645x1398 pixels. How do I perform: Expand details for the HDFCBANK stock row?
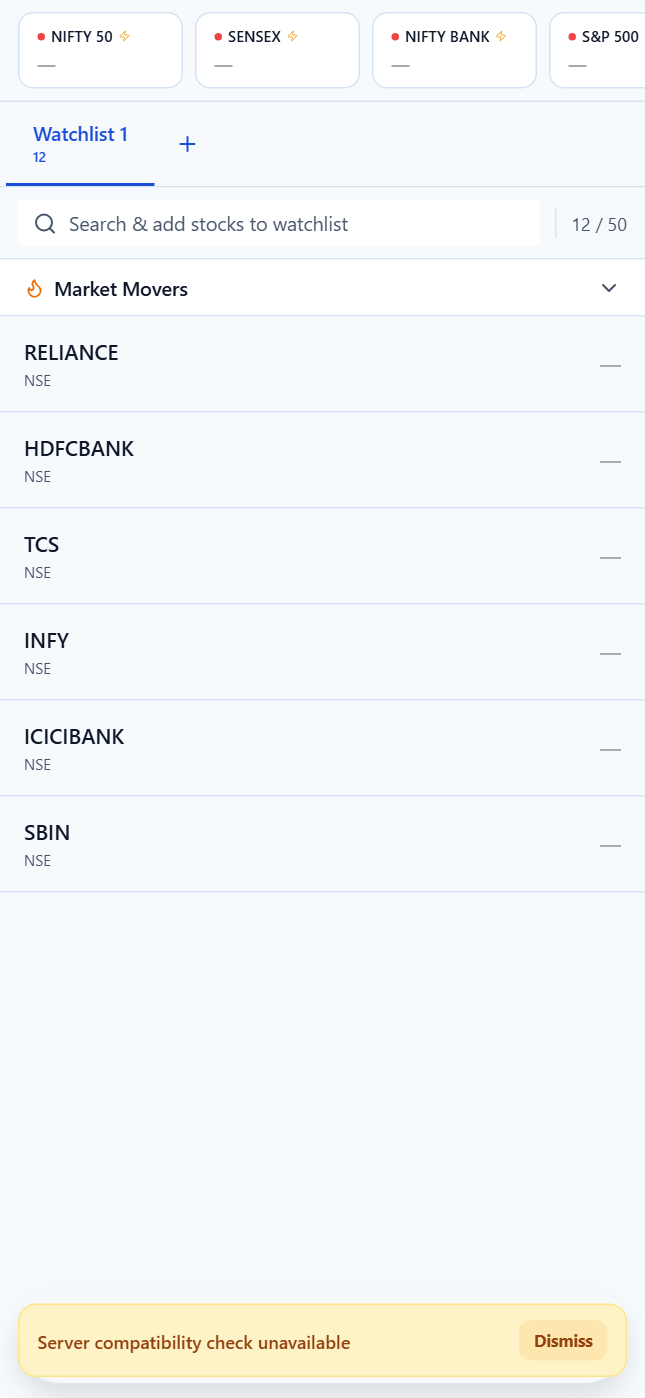pos(322,460)
